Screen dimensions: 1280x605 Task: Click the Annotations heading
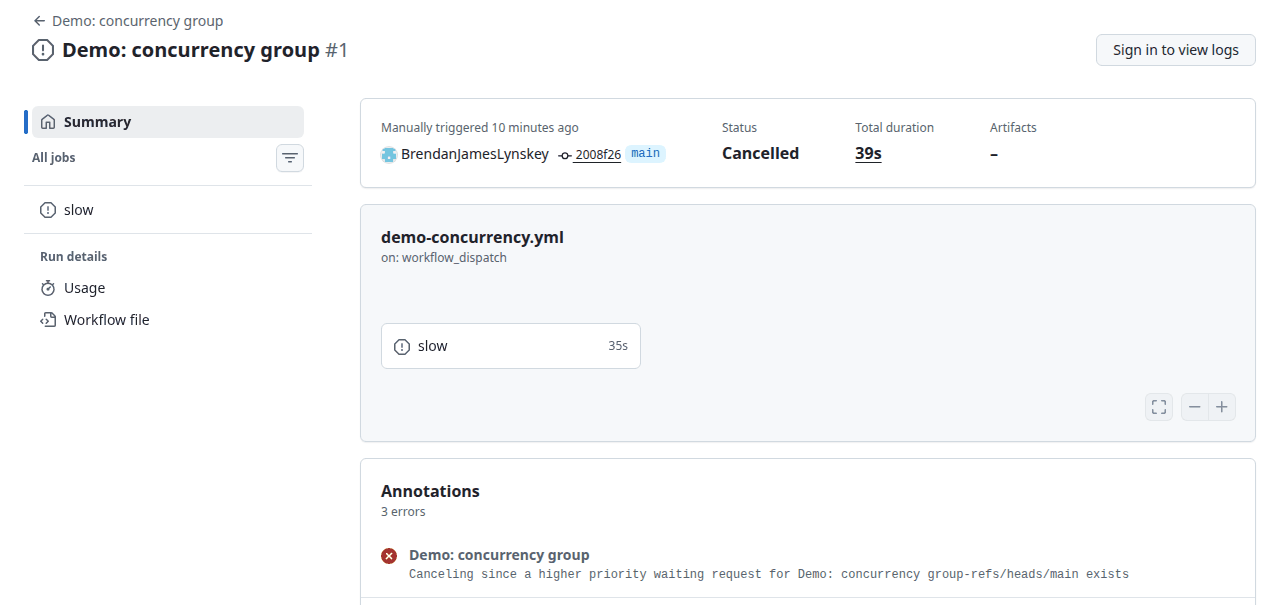tap(430, 491)
